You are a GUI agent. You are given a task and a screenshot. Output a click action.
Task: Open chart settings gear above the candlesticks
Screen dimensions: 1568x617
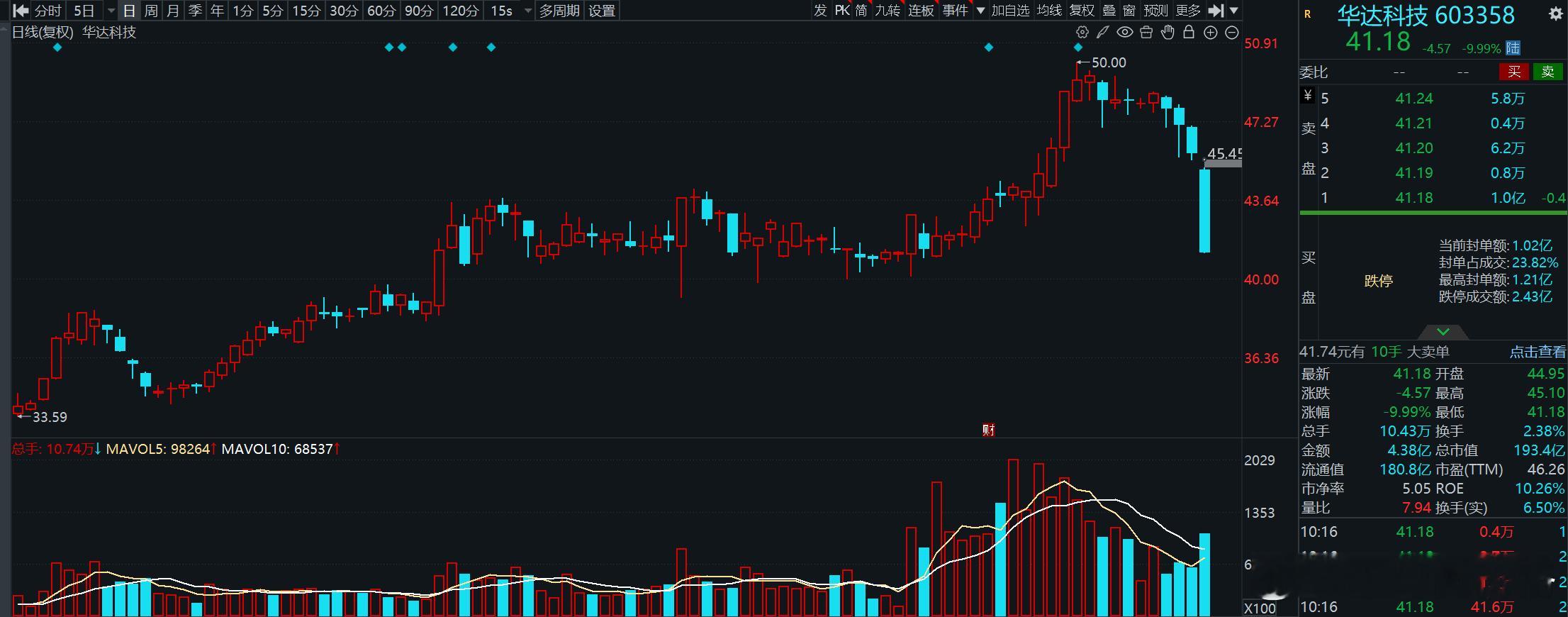pyautogui.click(x=1082, y=32)
